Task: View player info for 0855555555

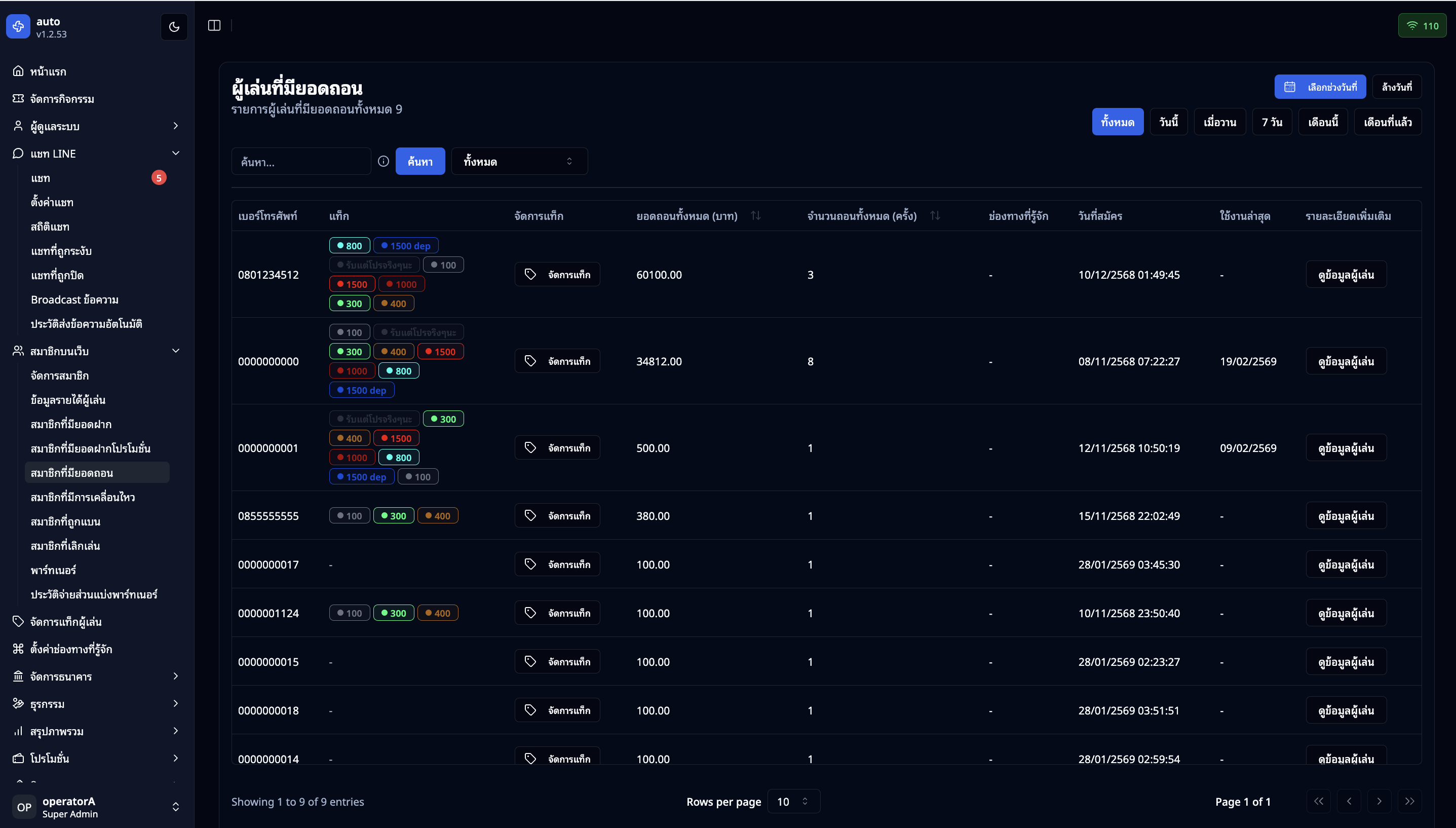Action: (1346, 516)
